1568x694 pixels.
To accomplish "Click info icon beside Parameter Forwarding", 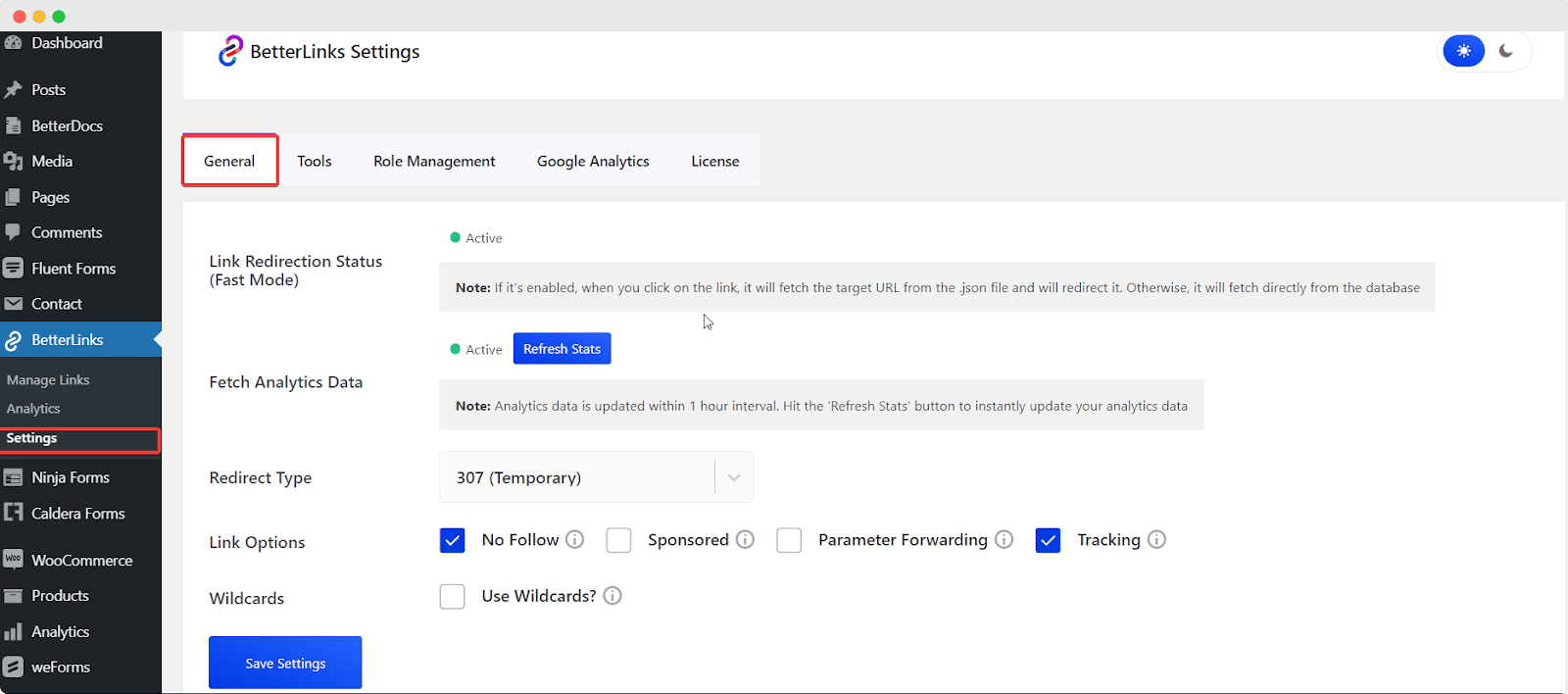I will [1004, 539].
